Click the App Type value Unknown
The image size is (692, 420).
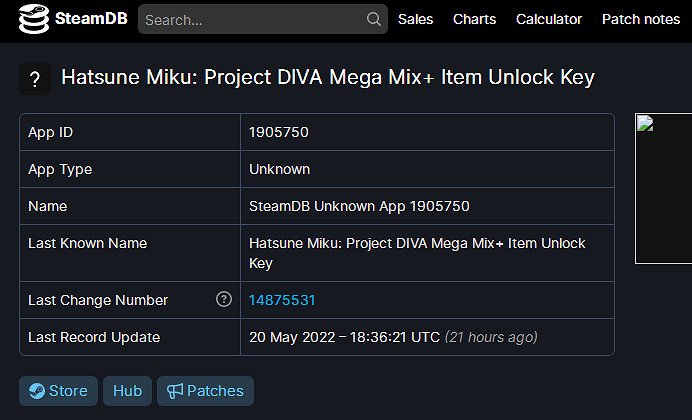[279, 169]
